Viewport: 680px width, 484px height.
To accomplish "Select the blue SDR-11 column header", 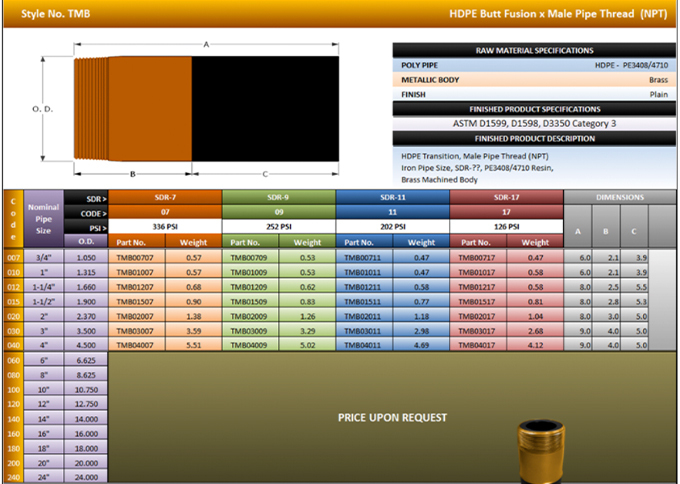I will pos(392,198).
